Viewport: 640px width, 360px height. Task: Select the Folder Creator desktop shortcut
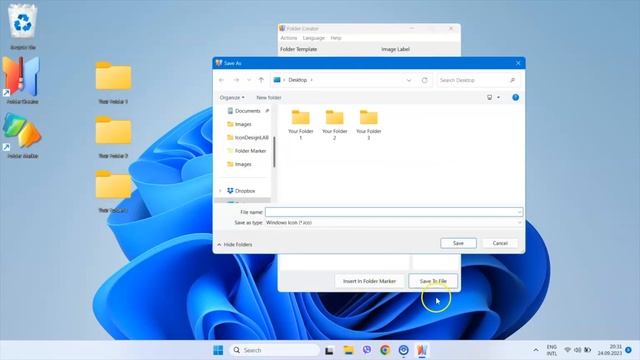click(x=21, y=81)
